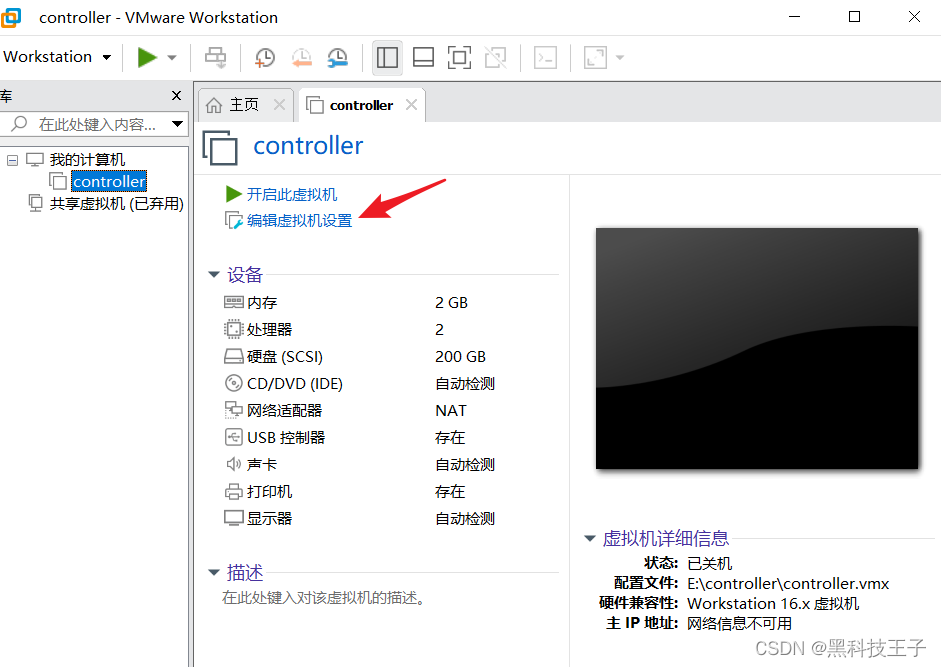Viewport: 941px width, 667px height.
Task: Click the VMware Workstation title bar icon
Action: tap(11, 17)
